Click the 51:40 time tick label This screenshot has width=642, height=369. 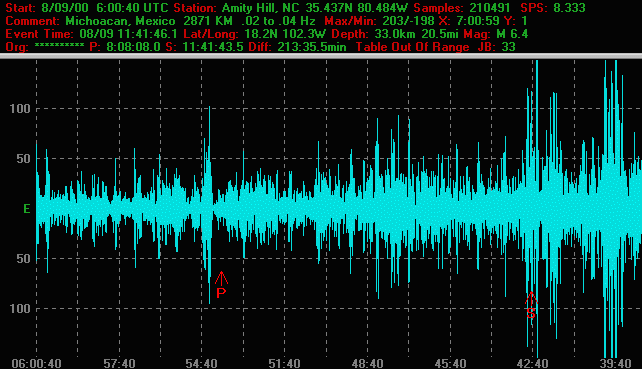point(285,363)
